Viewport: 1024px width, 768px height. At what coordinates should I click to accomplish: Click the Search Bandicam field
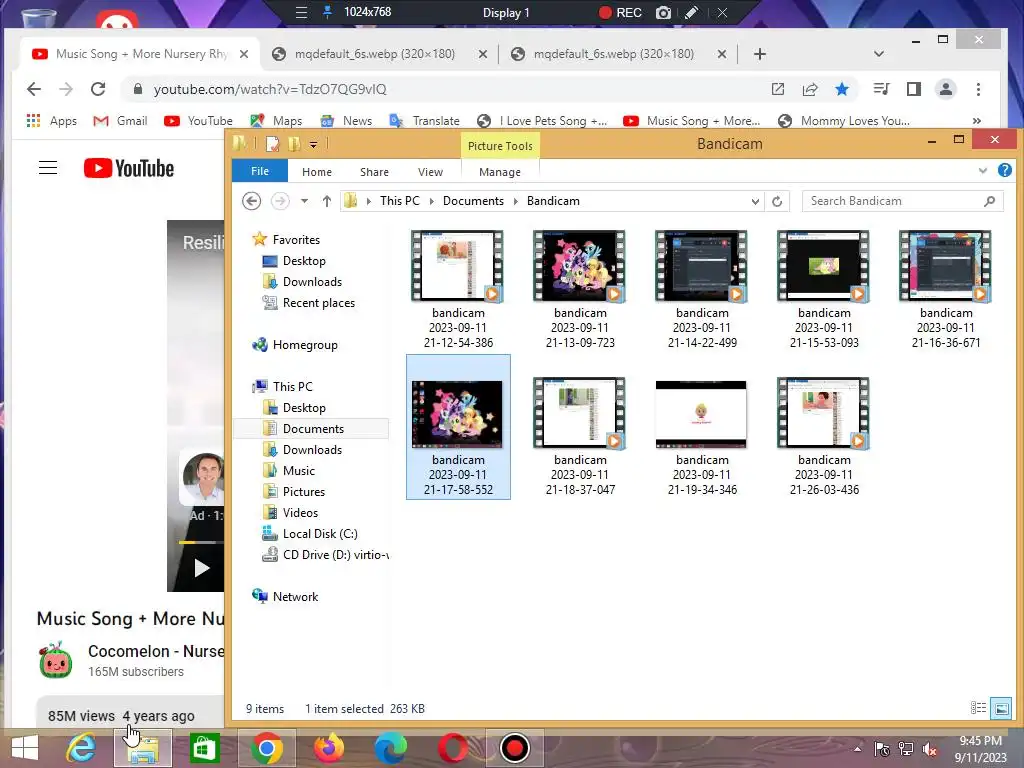[x=902, y=201]
